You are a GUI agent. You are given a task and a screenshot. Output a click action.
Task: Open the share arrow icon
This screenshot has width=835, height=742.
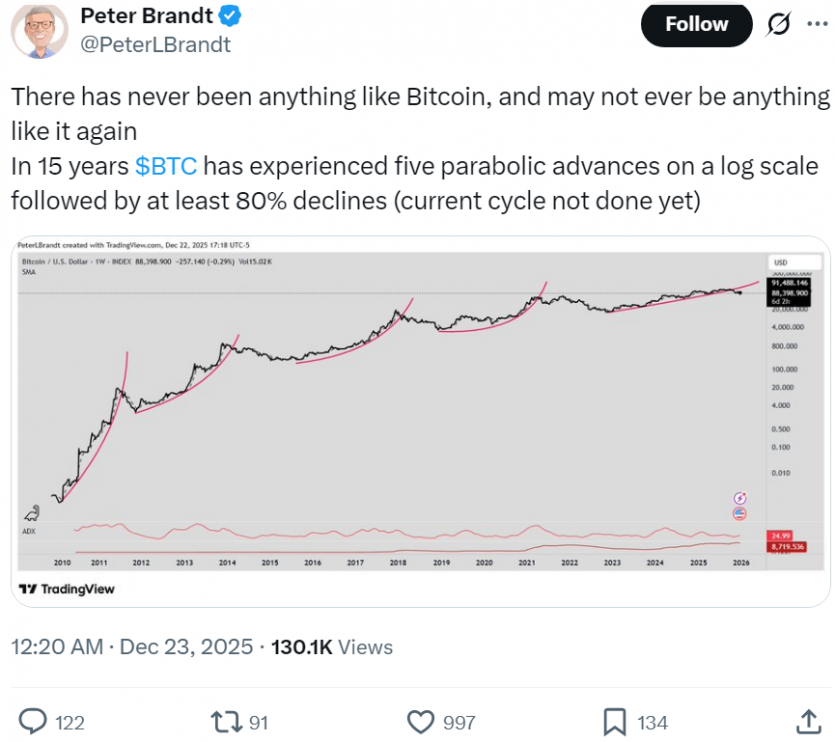807,721
